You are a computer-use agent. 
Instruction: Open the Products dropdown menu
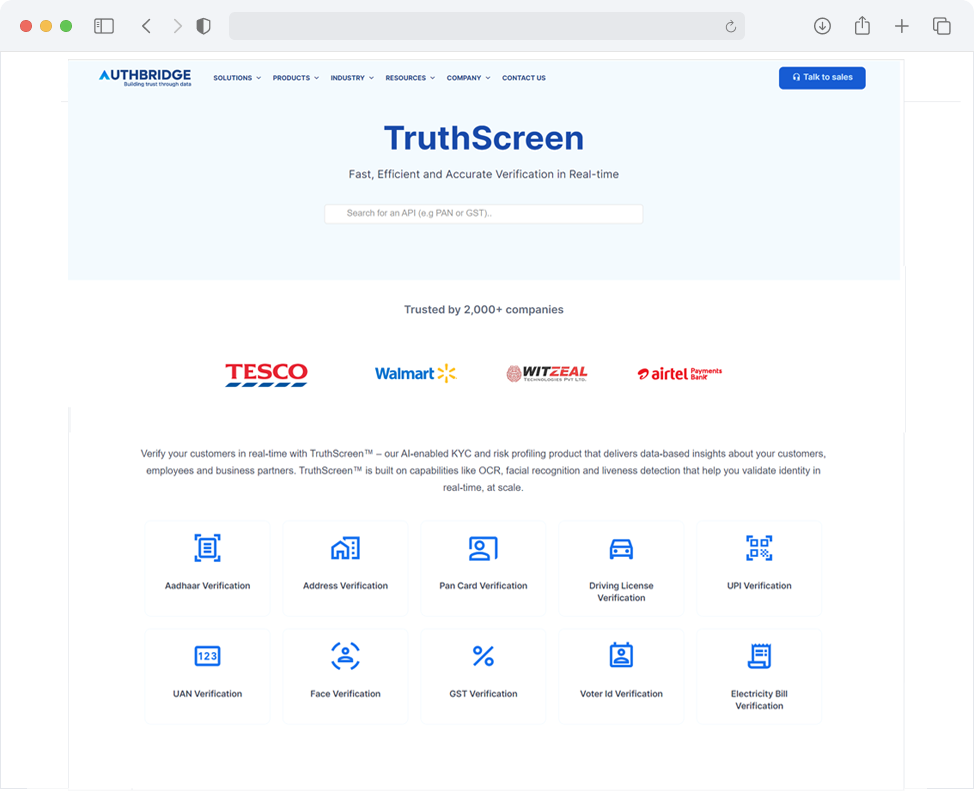coord(295,77)
